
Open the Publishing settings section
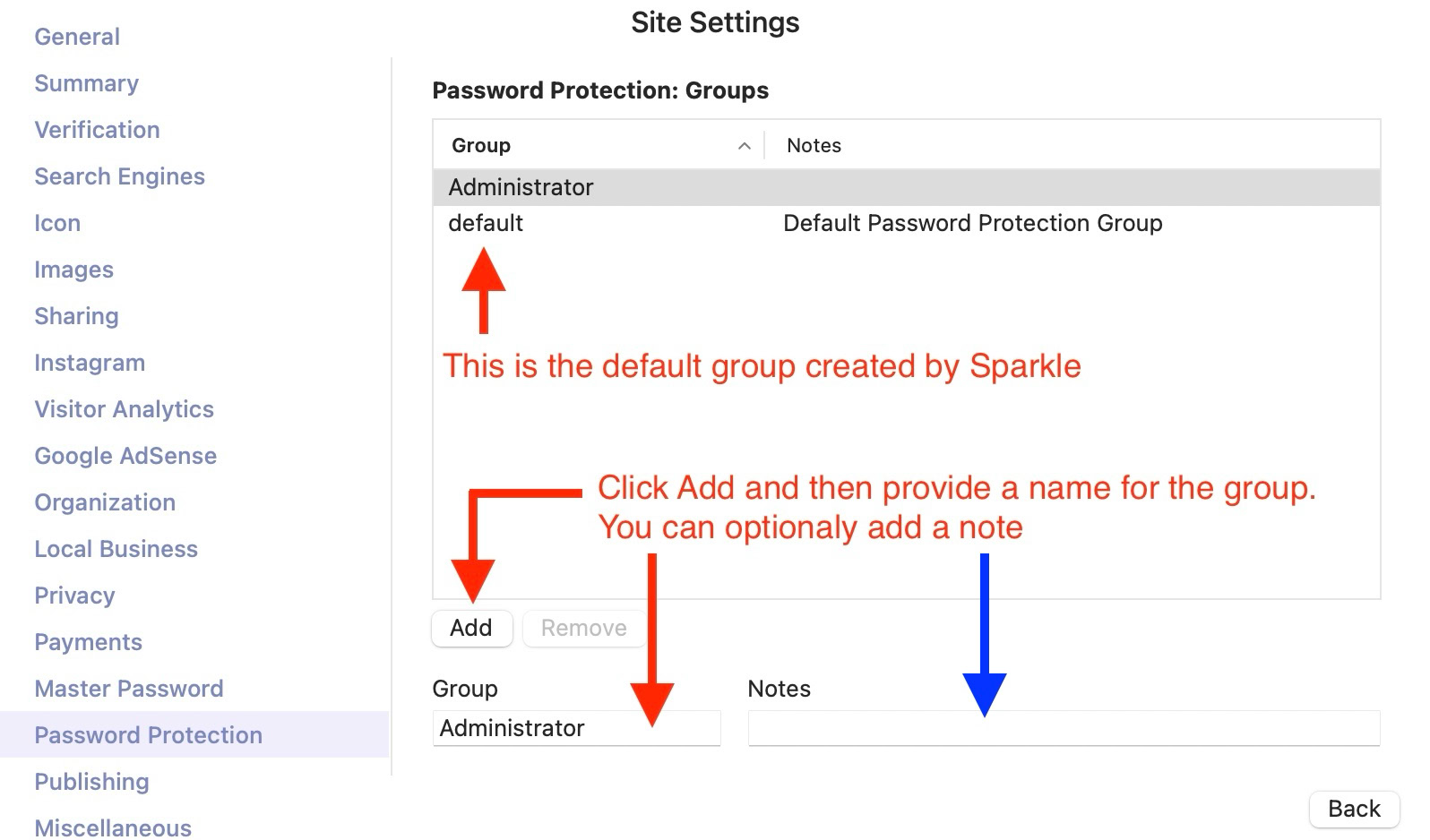click(x=91, y=782)
